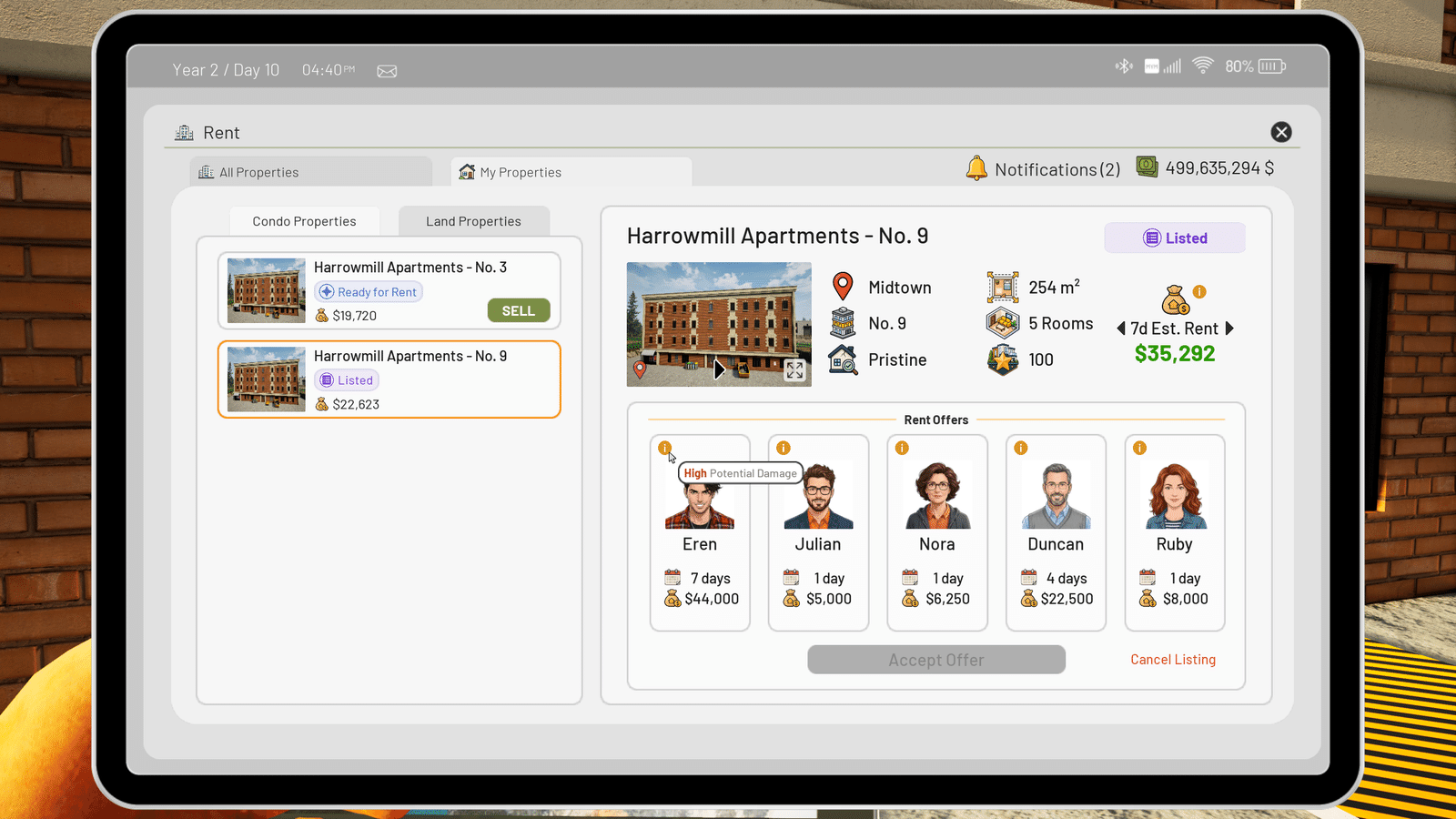1456x819 pixels.
Task: Sell Harrowmill Apartments No. 3
Action: [519, 310]
